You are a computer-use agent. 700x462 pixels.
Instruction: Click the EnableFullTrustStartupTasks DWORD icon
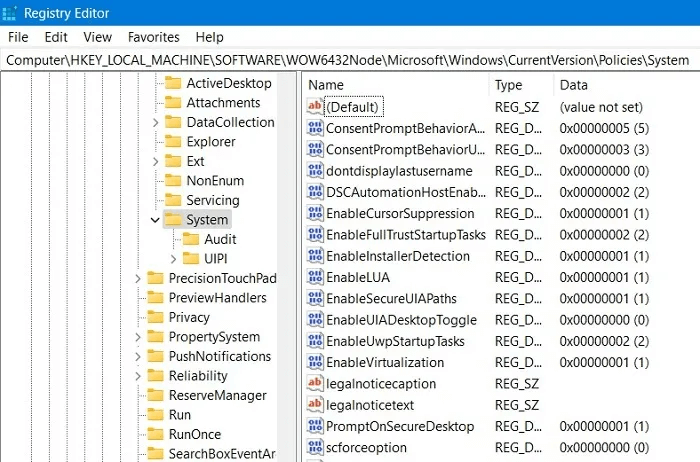pyautogui.click(x=315, y=234)
